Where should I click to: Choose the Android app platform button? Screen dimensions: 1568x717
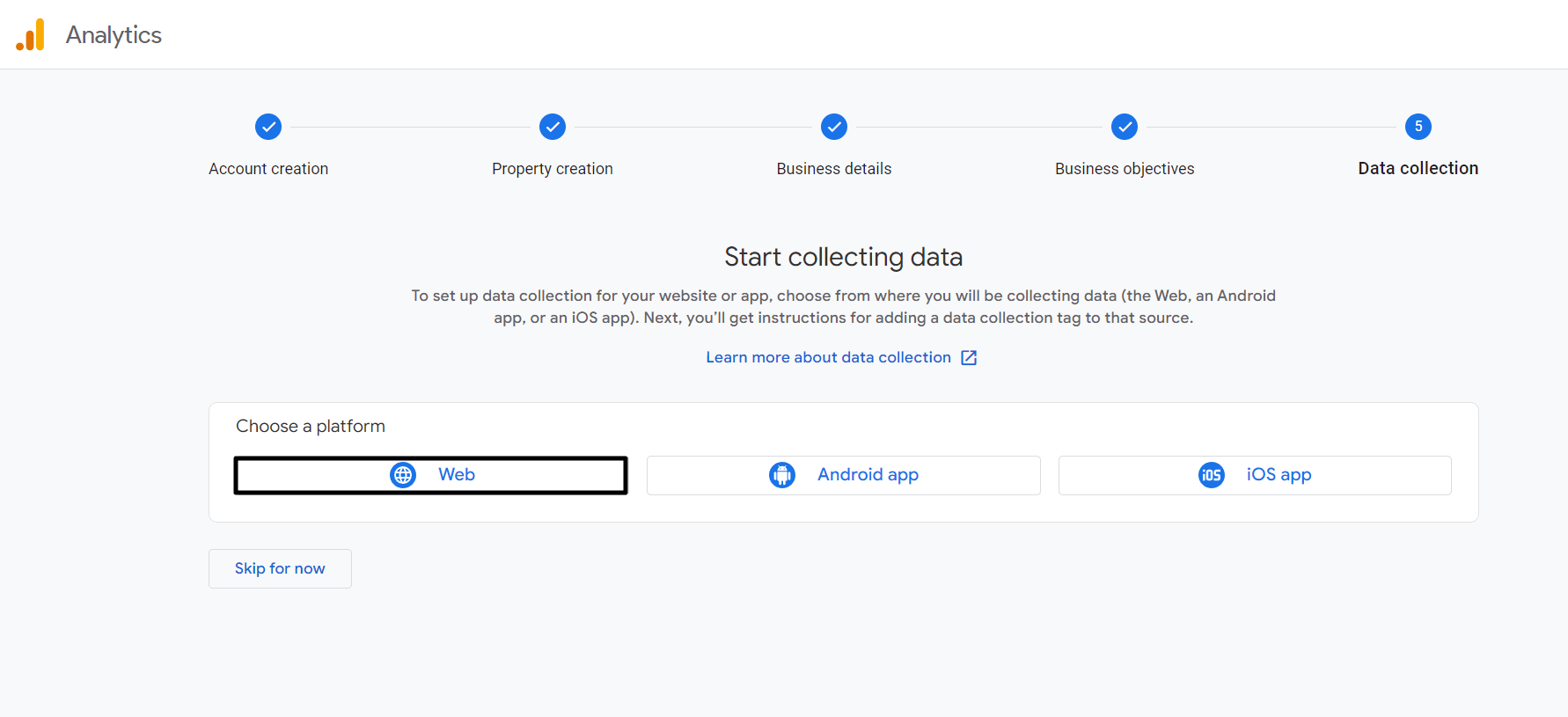tap(844, 475)
